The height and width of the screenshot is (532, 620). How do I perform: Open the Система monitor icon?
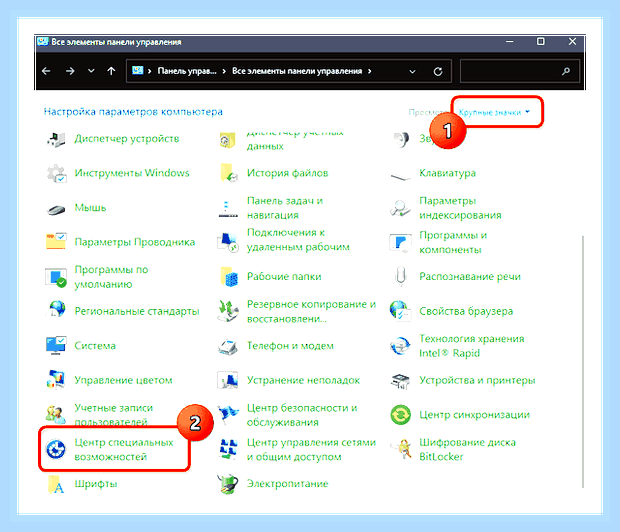click(56, 345)
